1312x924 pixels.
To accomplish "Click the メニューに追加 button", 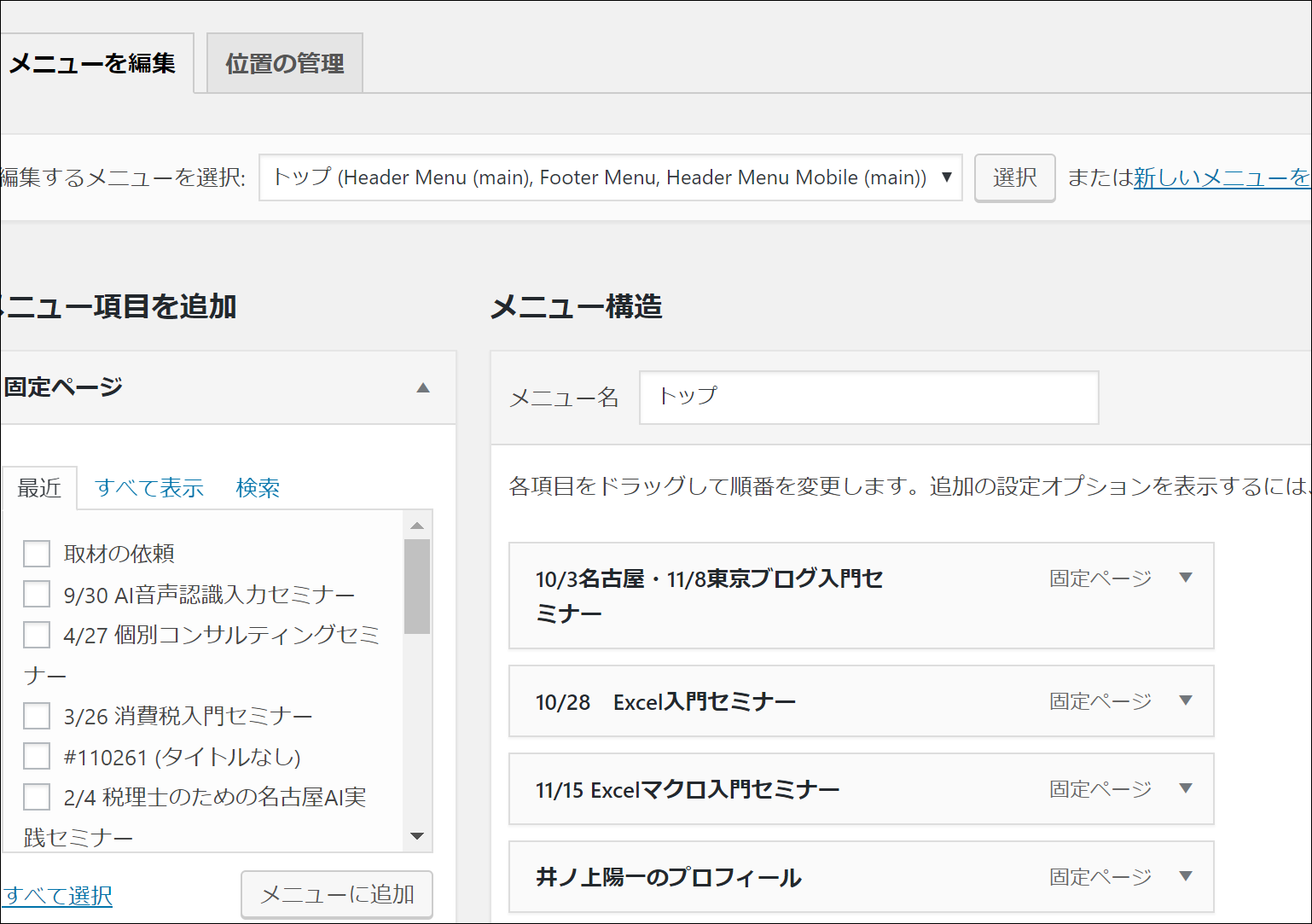I will point(337,894).
